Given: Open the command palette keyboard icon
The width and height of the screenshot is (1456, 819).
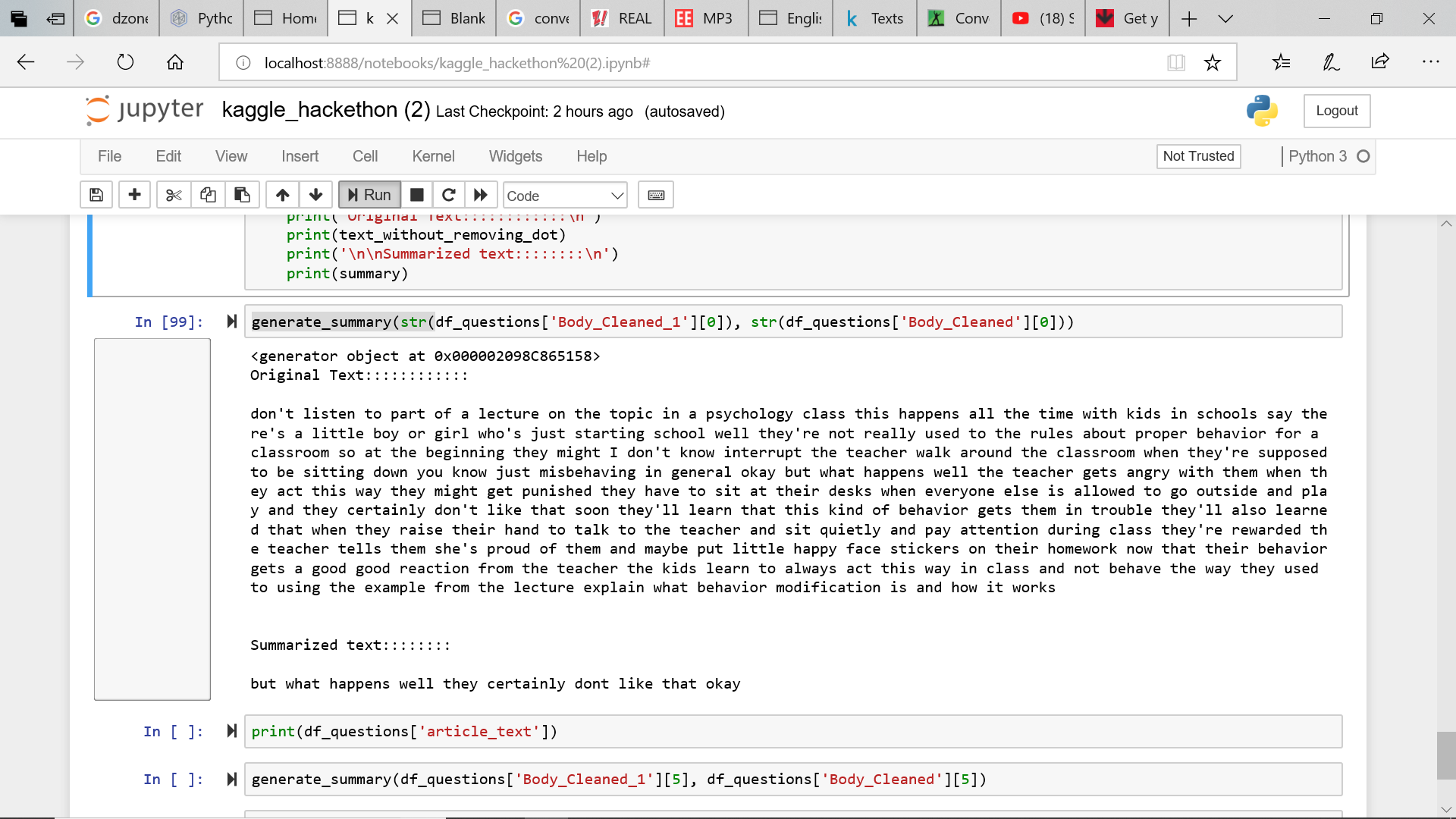Looking at the screenshot, I should [x=656, y=196].
